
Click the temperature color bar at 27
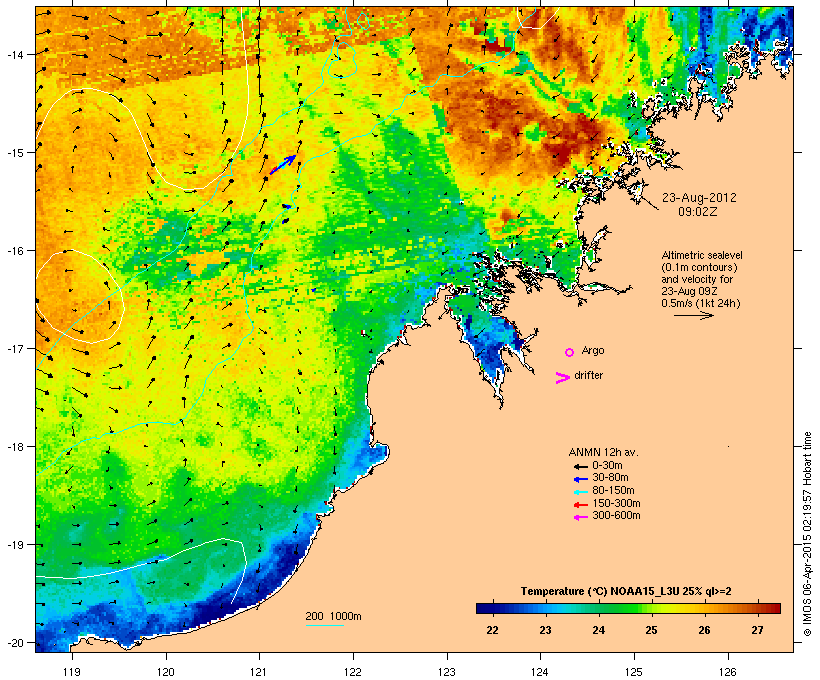757,608
